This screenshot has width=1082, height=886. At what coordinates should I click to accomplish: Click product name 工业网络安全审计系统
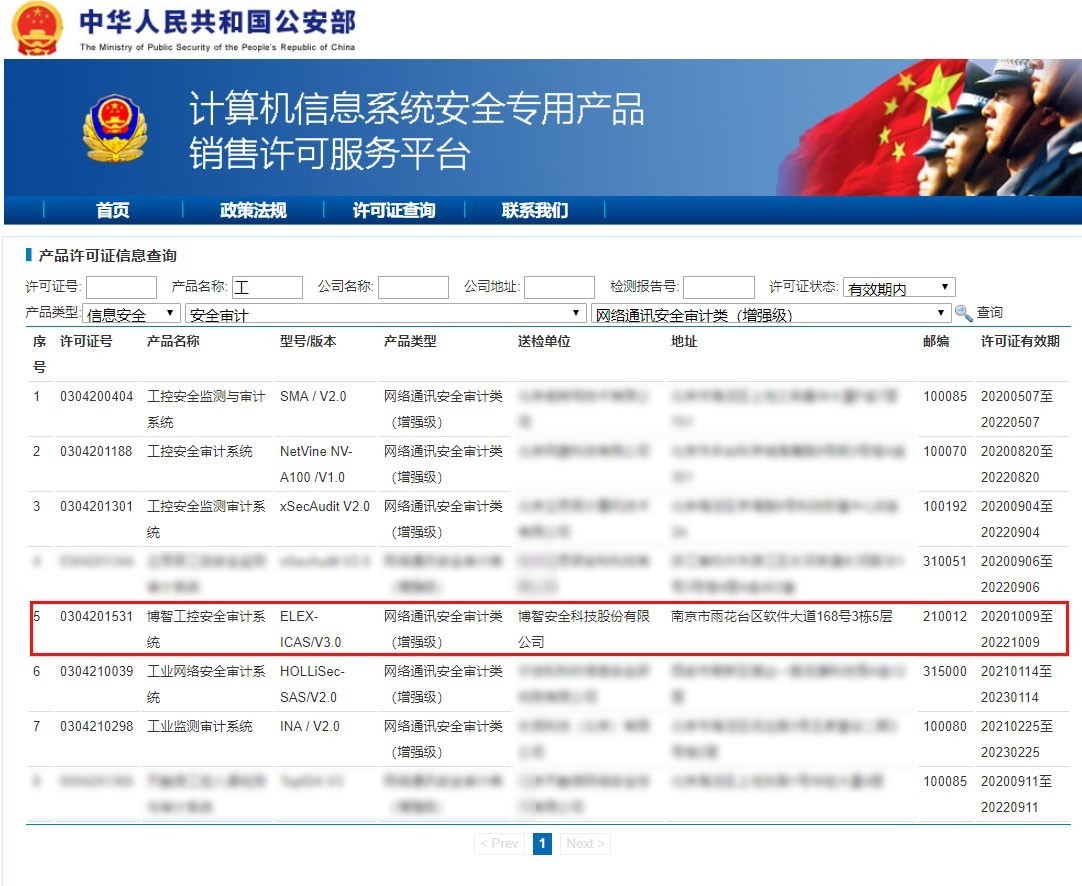click(206, 684)
